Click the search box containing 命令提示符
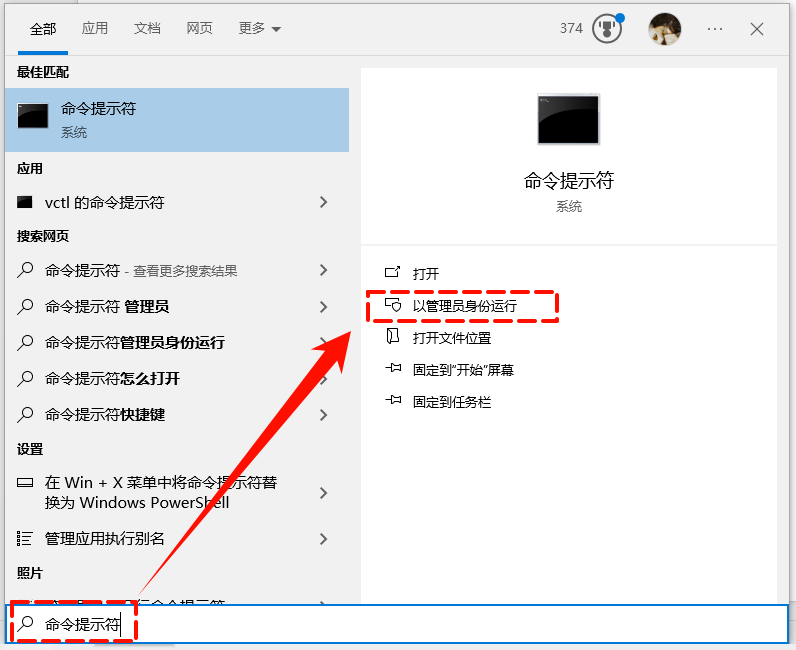 point(397,624)
